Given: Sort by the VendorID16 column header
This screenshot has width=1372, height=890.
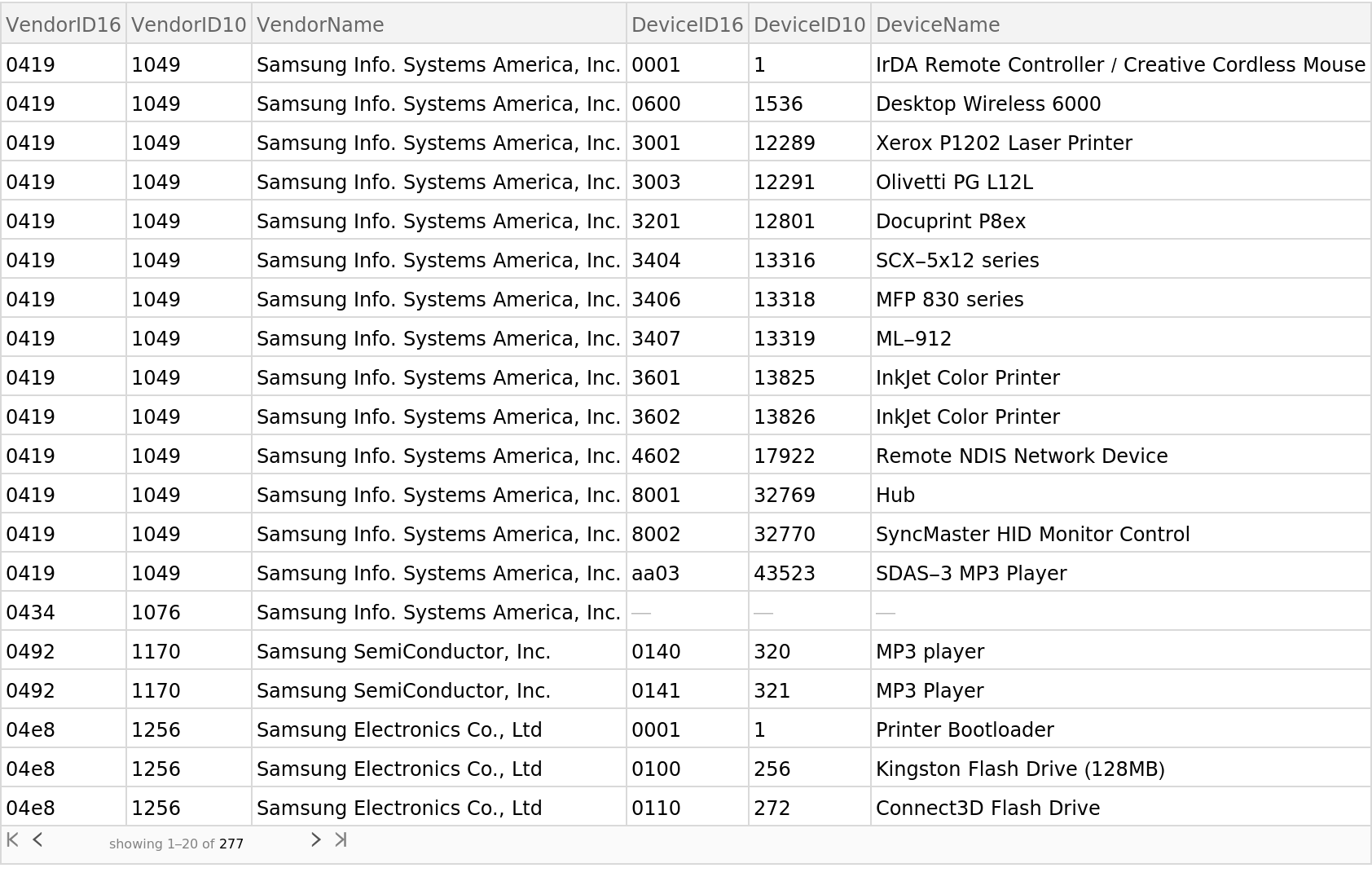Looking at the screenshot, I should (x=64, y=24).
